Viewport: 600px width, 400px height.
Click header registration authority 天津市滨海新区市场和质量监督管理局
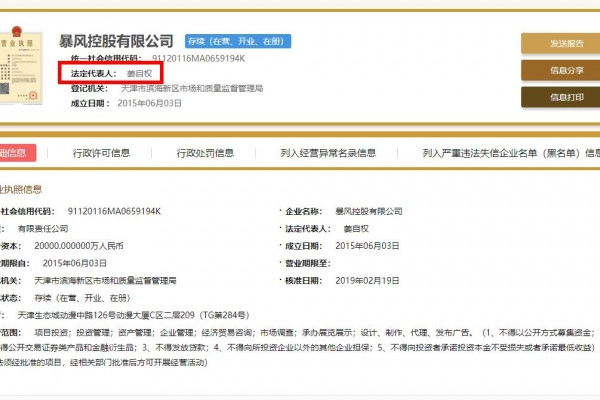(192, 88)
